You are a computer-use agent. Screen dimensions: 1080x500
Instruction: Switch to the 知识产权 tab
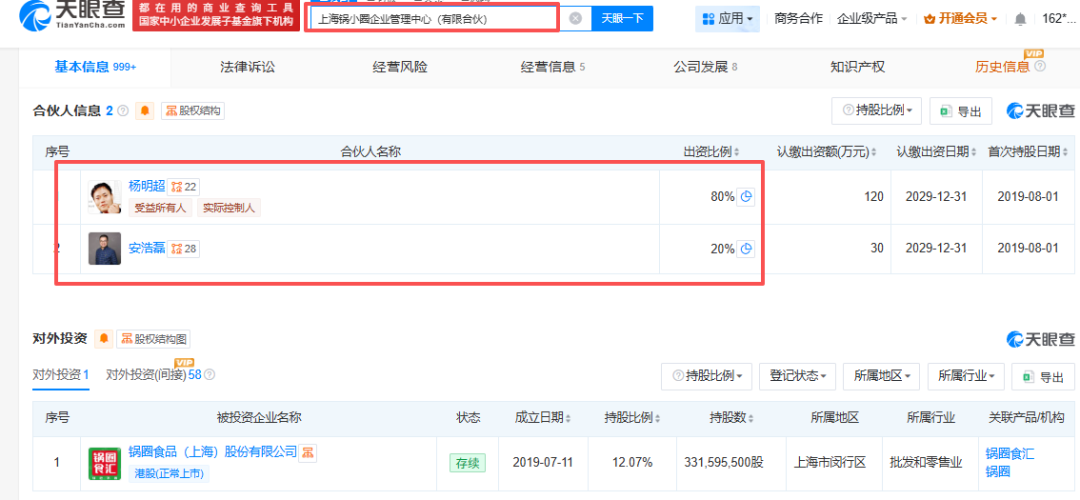(x=858, y=67)
